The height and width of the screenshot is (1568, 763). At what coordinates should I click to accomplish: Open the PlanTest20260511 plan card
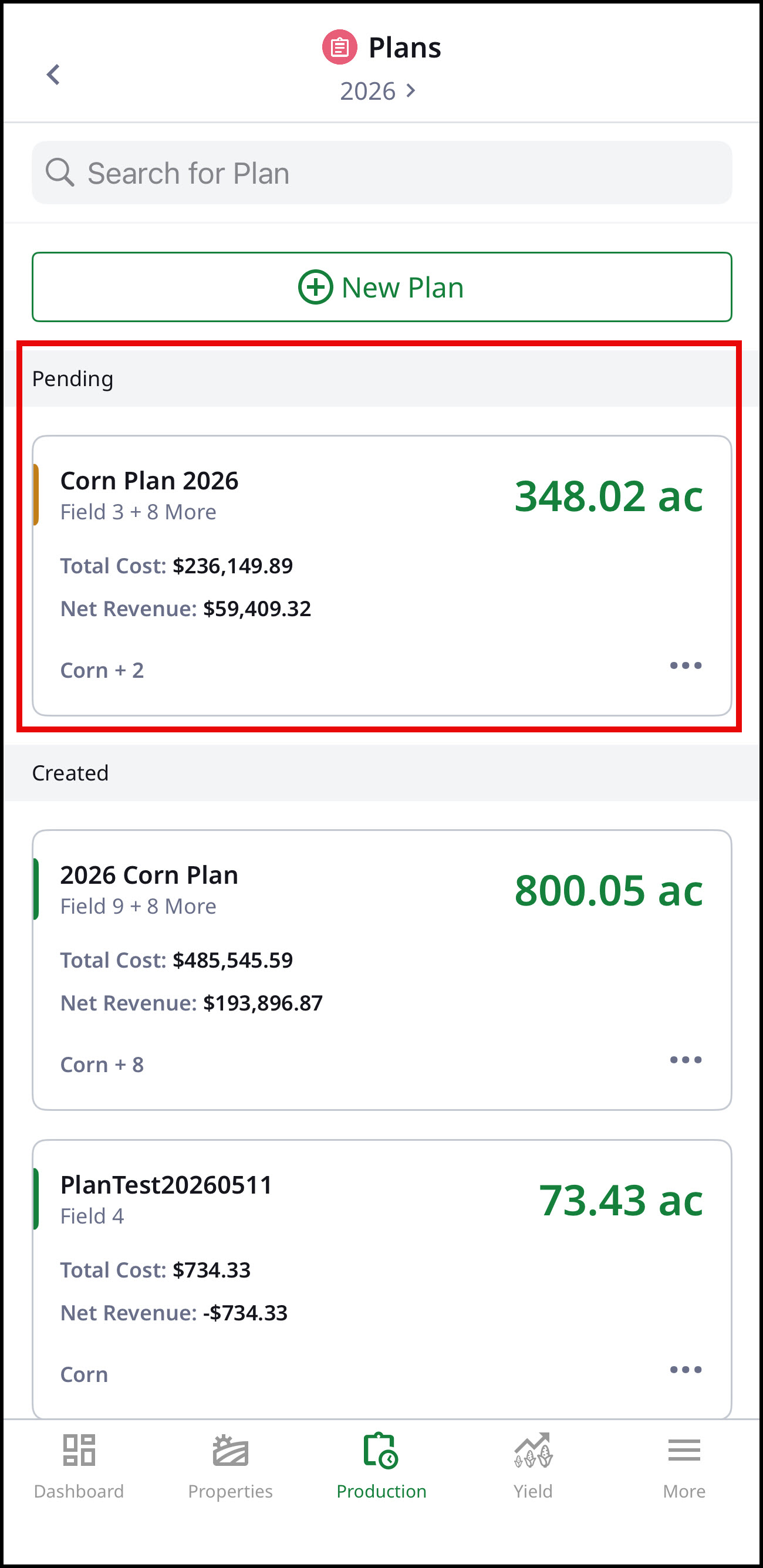pos(382,1278)
